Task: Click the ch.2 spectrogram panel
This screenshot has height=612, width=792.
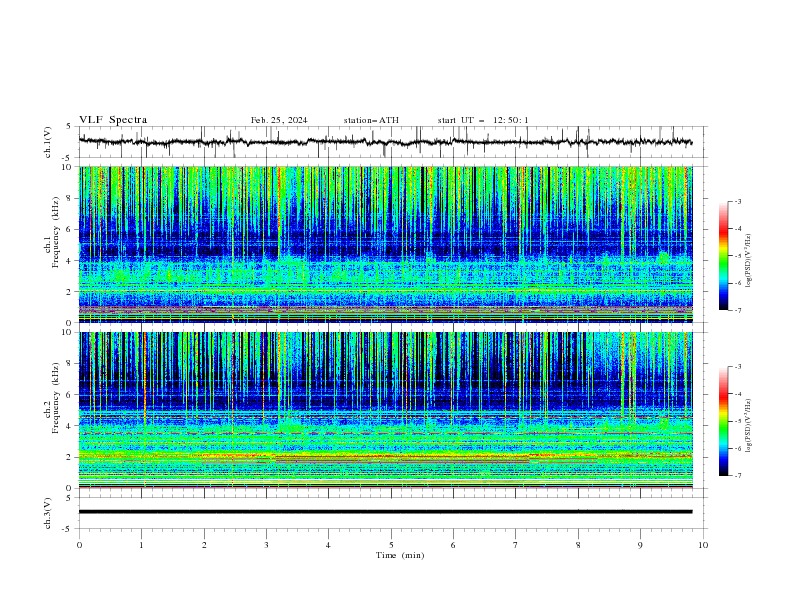Action: (x=385, y=410)
